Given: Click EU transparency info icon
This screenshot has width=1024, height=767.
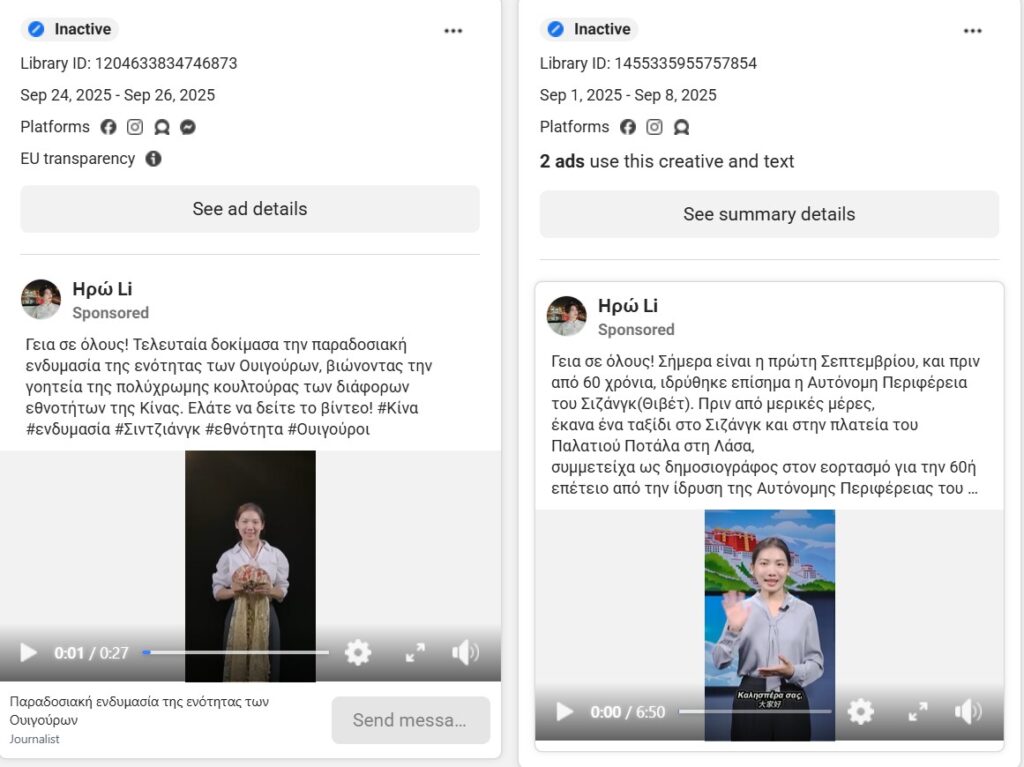Looking at the screenshot, I should [153, 159].
